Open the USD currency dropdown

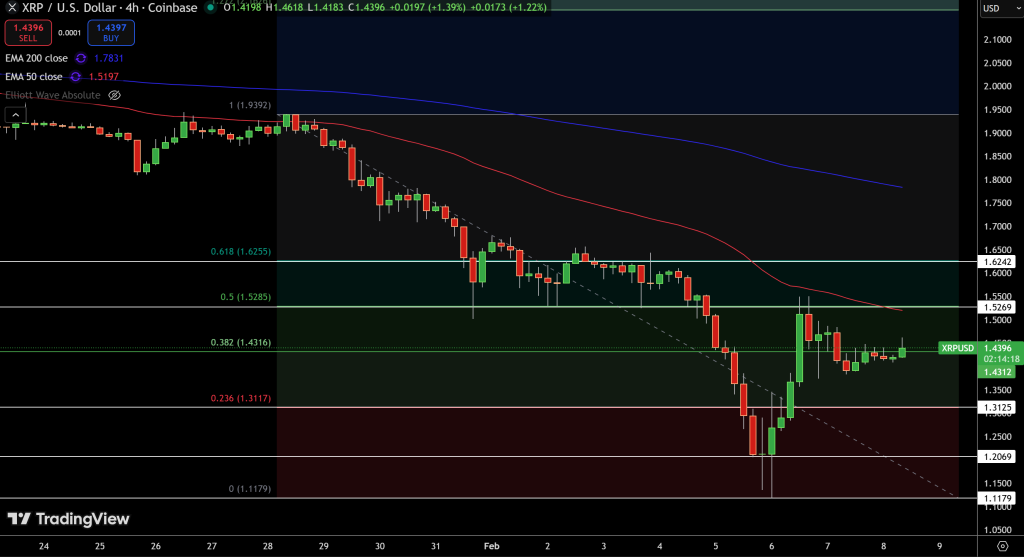pyautogui.click(x=1000, y=8)
